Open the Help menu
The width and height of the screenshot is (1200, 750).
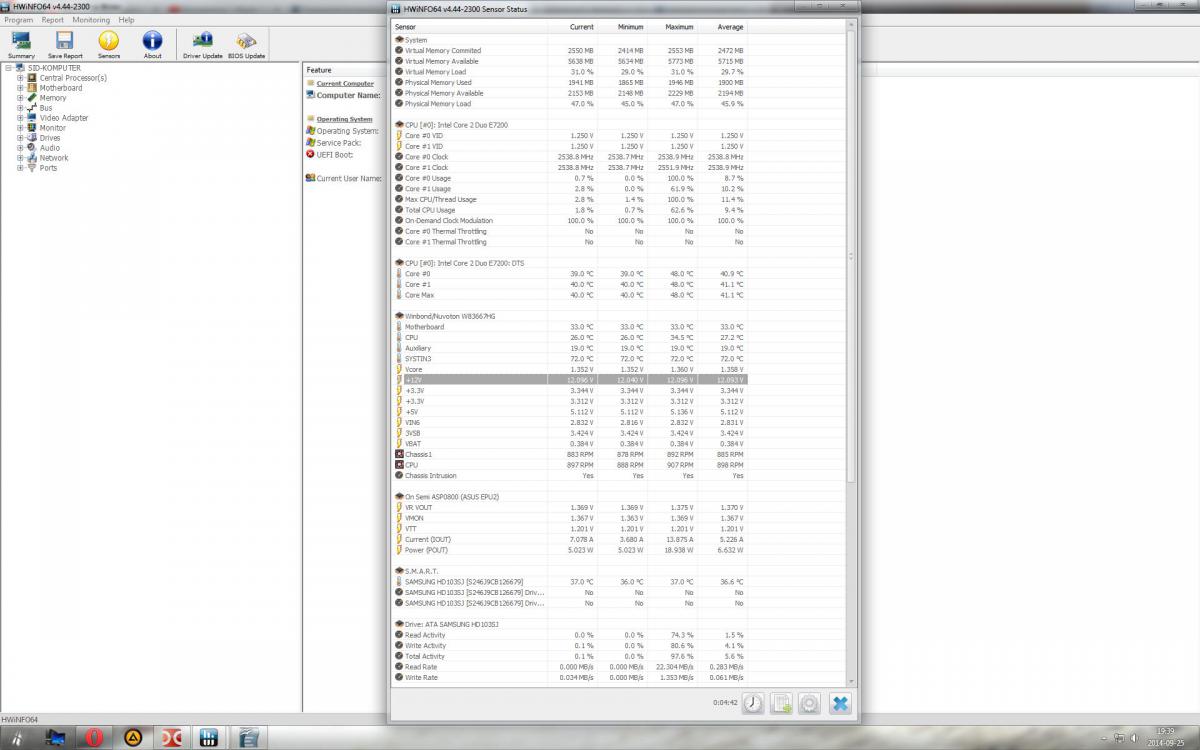coord(126,20)
